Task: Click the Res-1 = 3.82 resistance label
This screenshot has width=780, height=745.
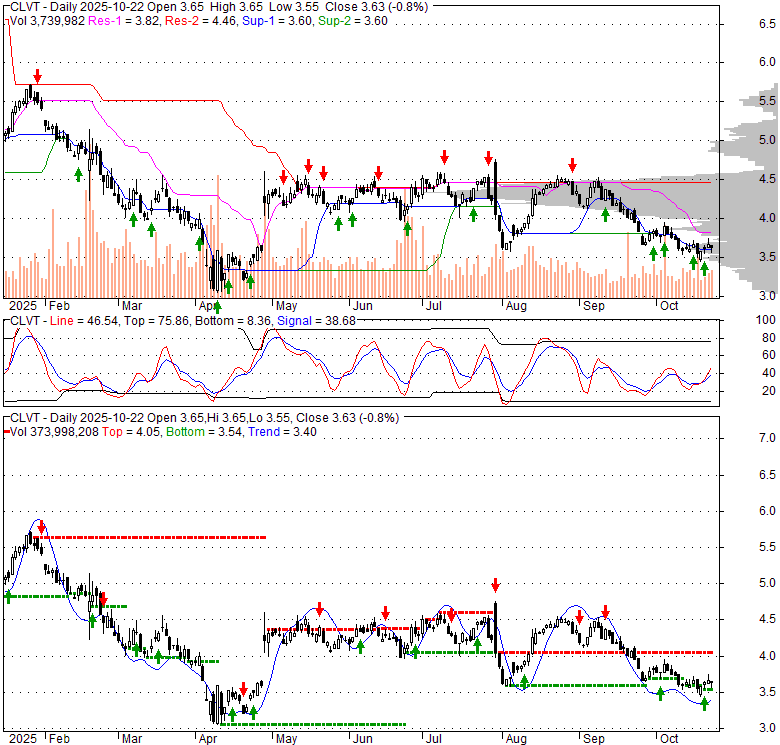Action: pyautogui.click(x=123, y=21)
